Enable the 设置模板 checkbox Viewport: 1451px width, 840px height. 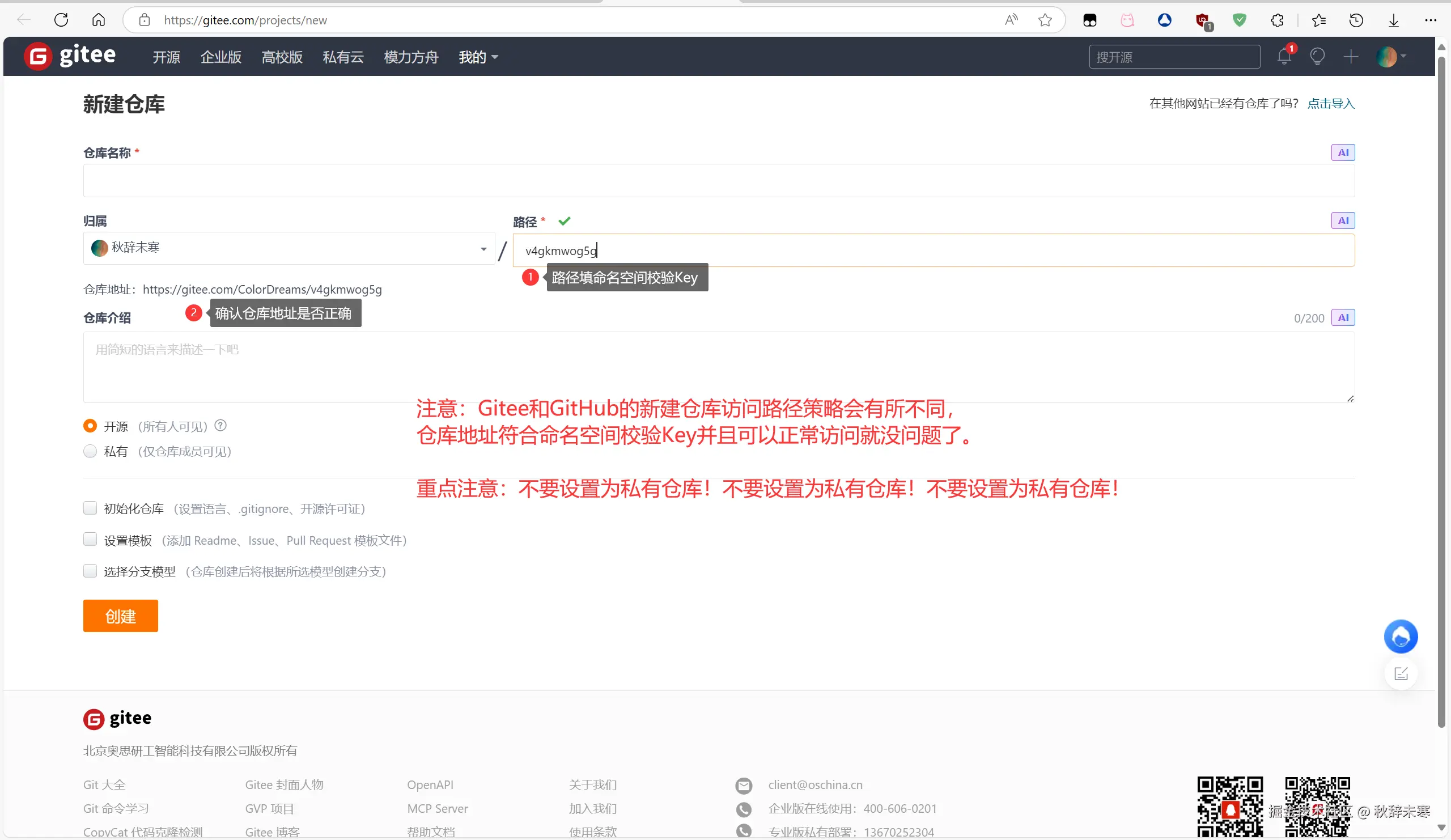pos(90,540)
